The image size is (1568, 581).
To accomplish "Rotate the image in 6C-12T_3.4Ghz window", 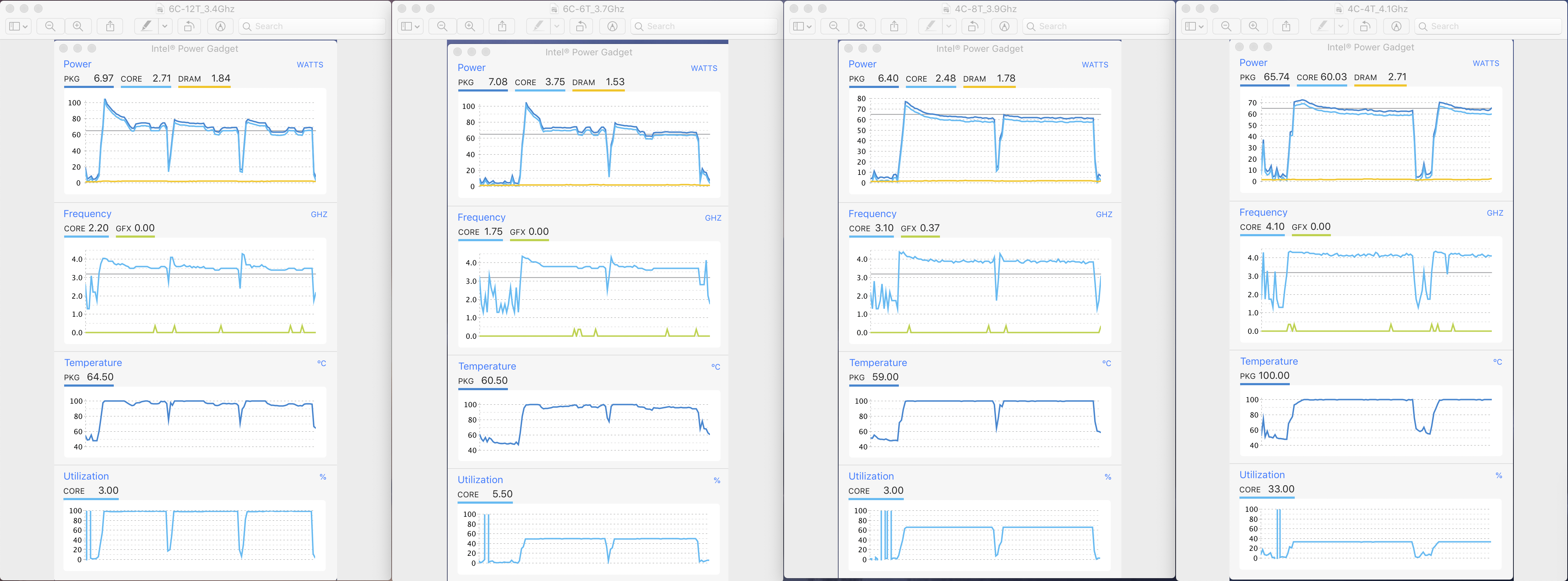I will pos(189,26).
